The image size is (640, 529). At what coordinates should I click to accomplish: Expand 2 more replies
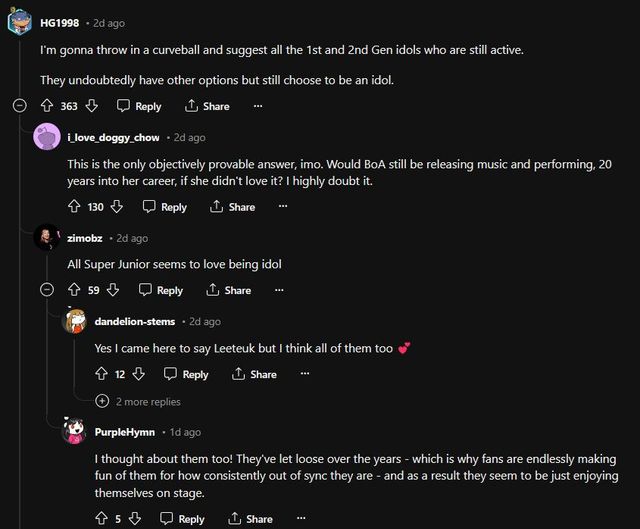point(139,401)
